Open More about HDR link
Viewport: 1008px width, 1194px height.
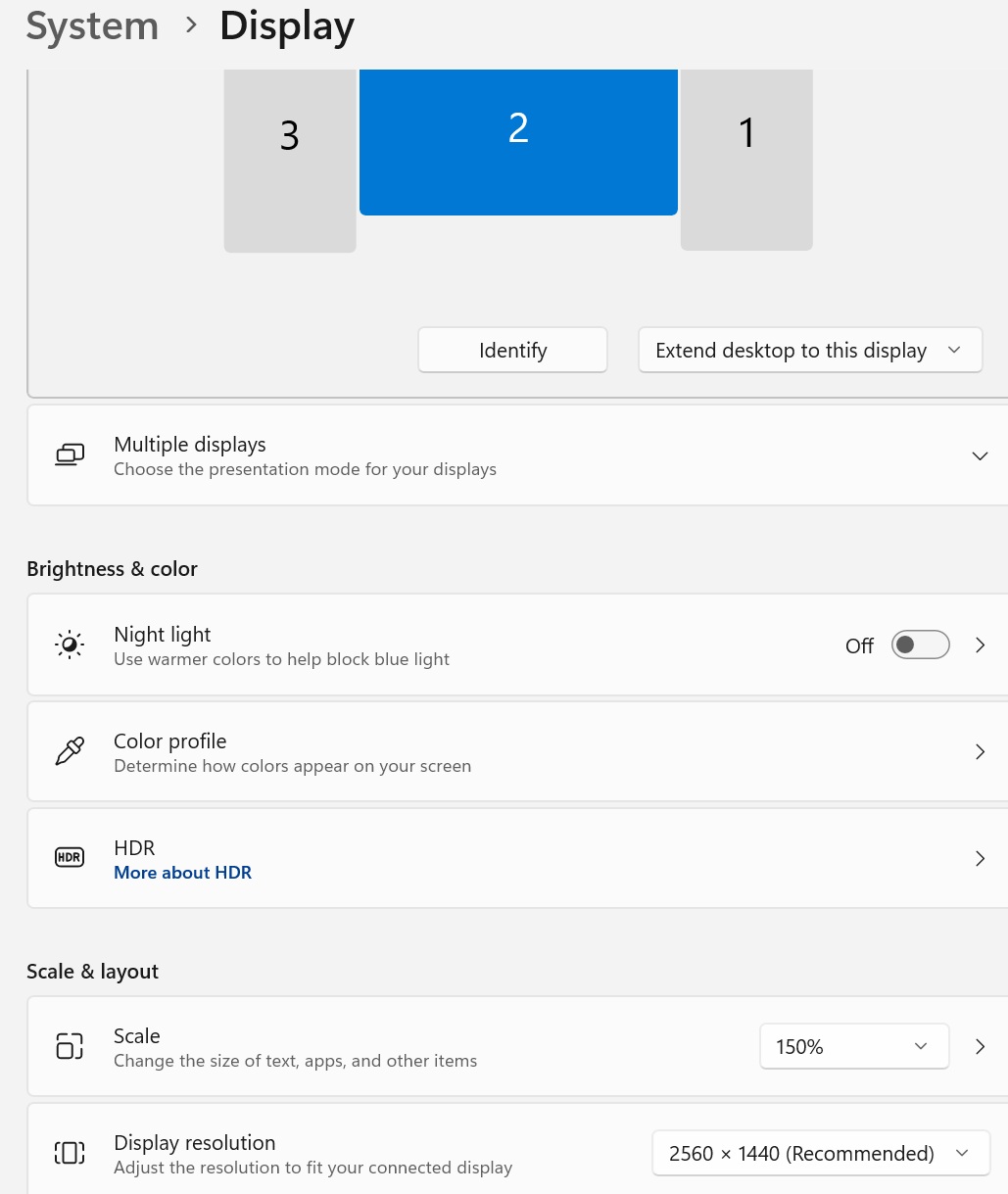coord(182,873)
